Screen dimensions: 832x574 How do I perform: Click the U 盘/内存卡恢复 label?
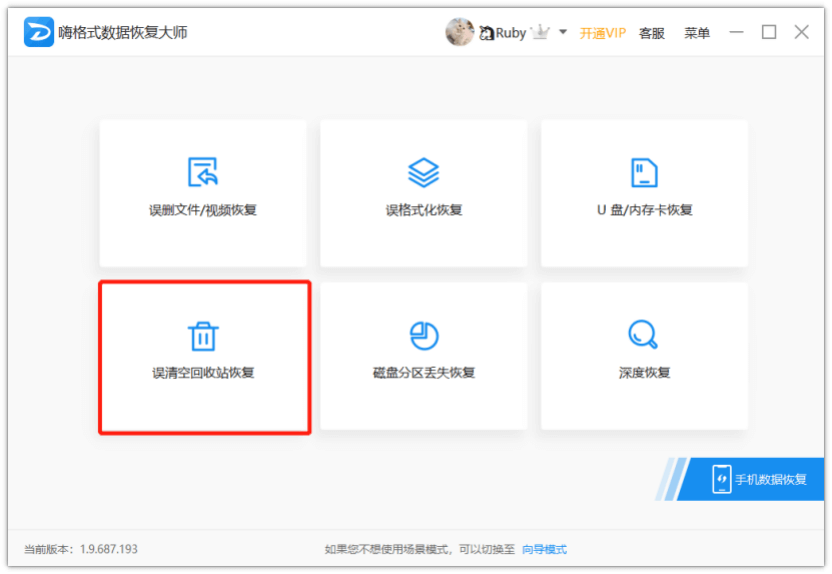[x=645, y=210]
